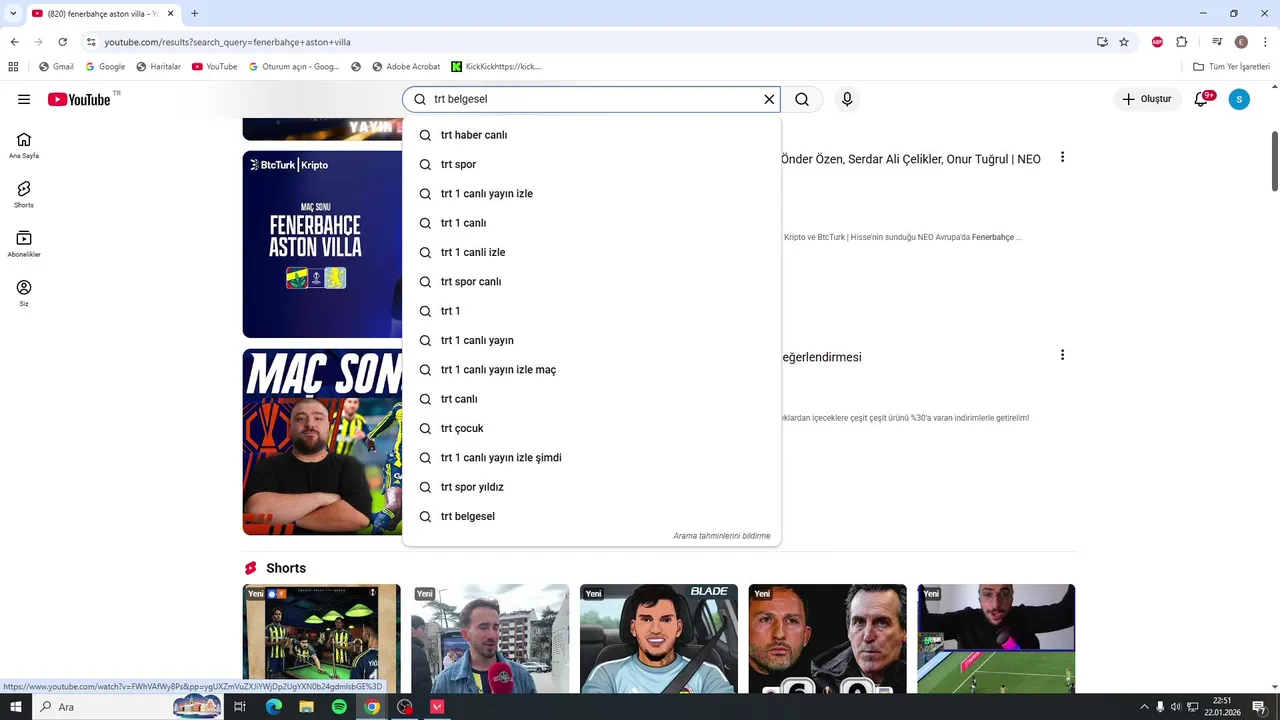This screenshot has width=1280, height=720.
Task: Open the Adobe Acrobat bookmark
Action: pyautogui.click(x=406, y=67)
